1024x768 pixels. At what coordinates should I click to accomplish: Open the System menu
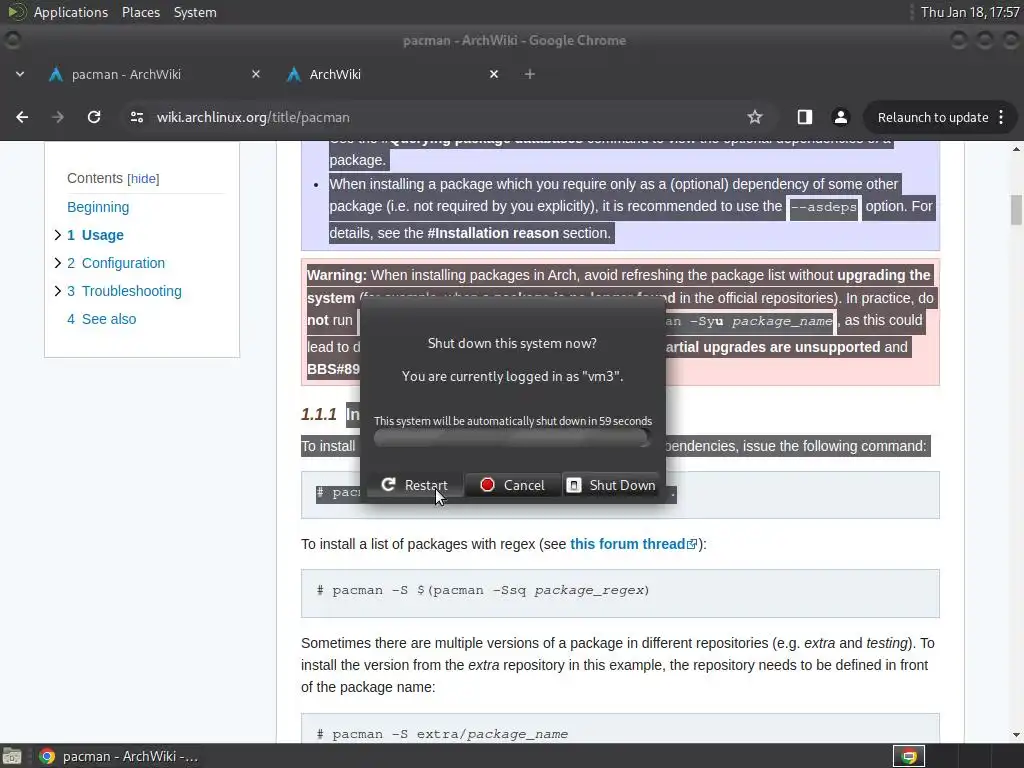195,12
